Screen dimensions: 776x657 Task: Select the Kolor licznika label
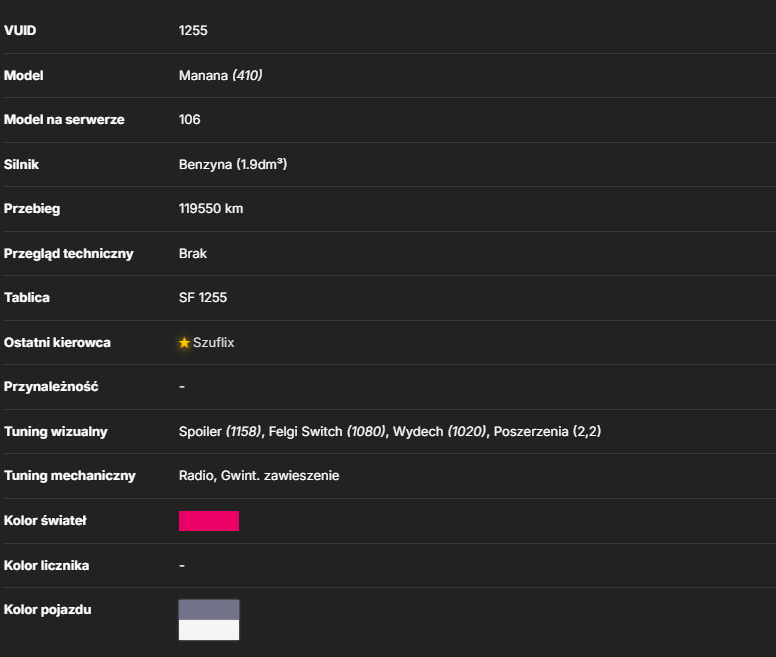pos(47,565)
